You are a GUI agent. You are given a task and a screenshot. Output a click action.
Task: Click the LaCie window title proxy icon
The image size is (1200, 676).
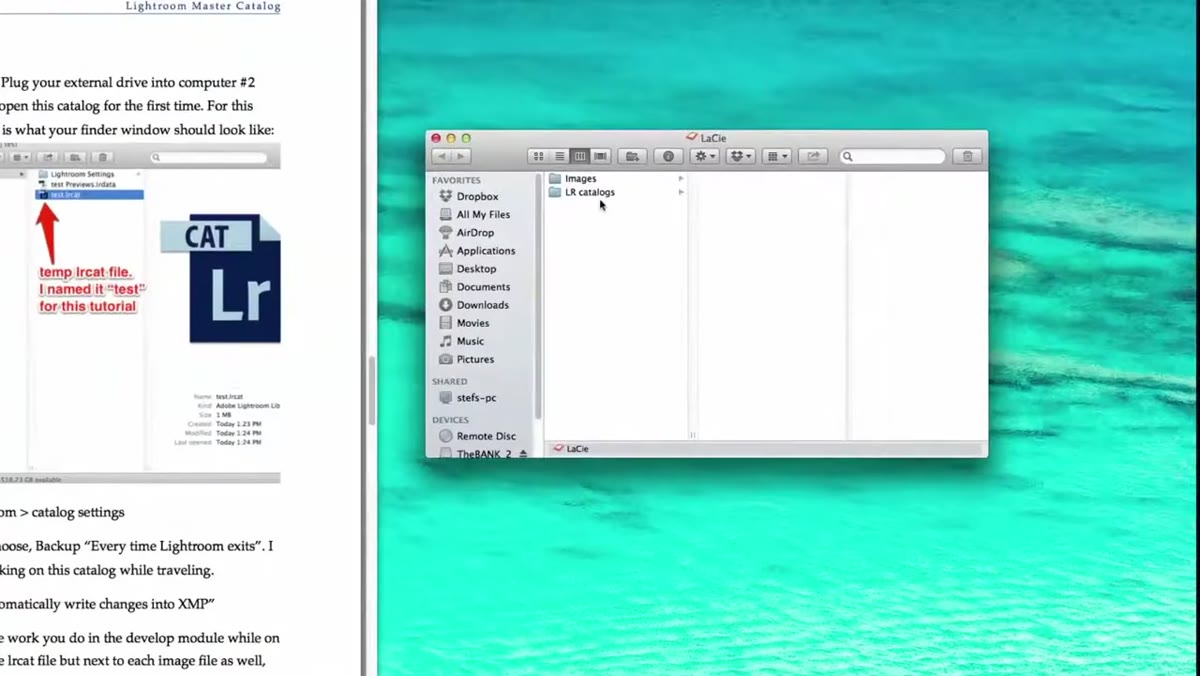coord(692,138)
